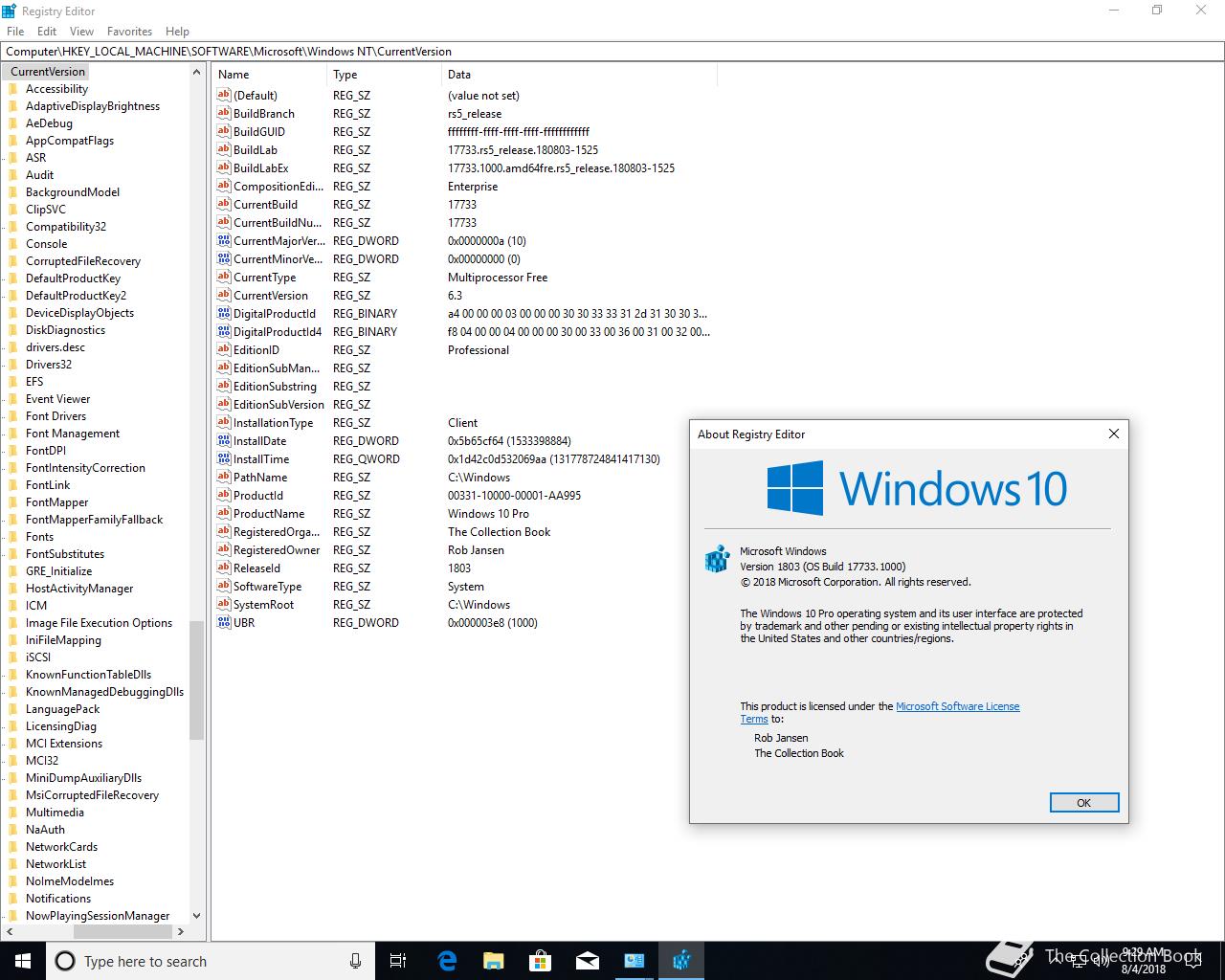The height and width of the screenshot is (980, 1225).
Task: Select the CompositionEditionID value row
Action: [465, 186]
